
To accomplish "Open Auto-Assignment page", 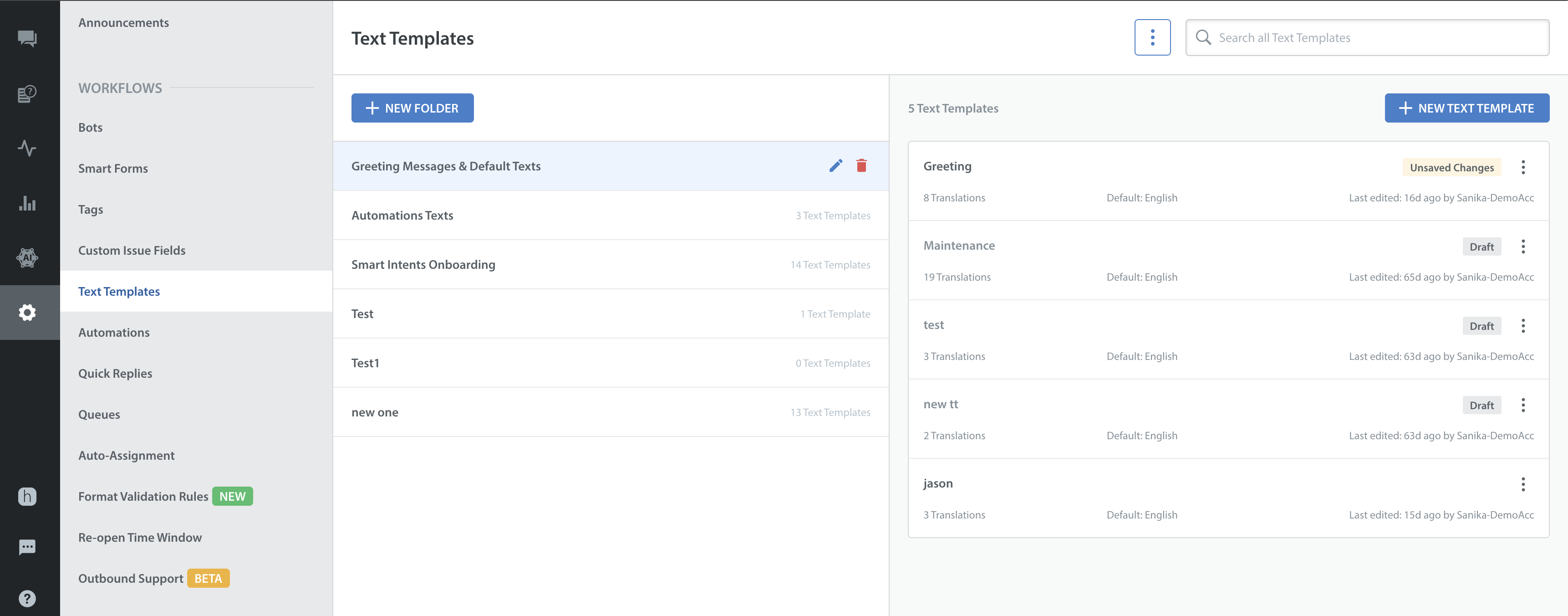I will click(x=126, y=455).
